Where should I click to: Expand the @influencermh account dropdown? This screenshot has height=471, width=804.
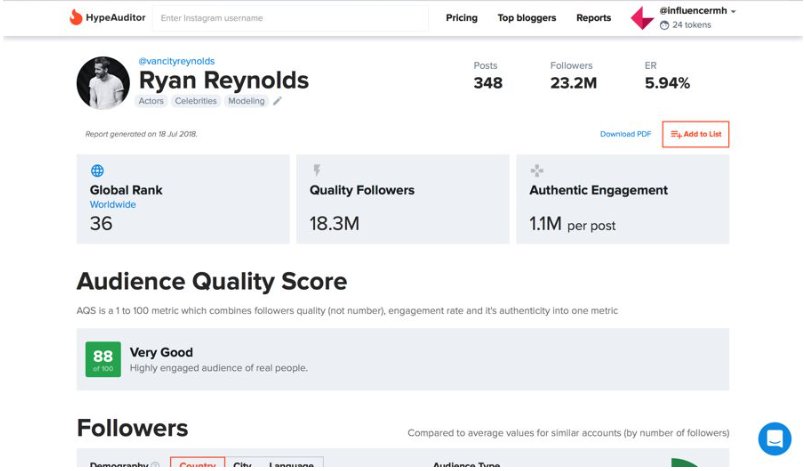click(x=697, y=11)
